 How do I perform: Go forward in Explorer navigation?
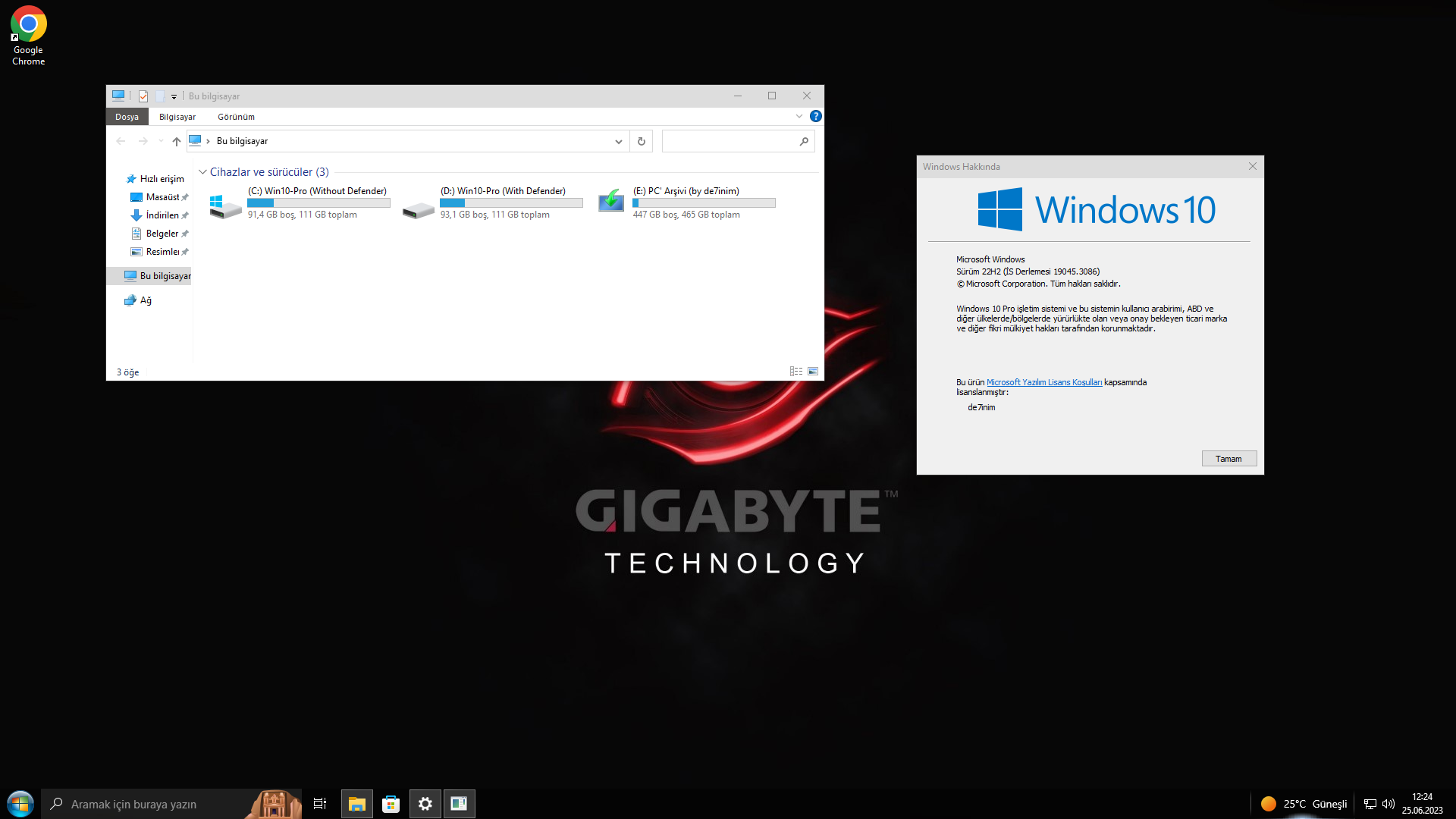click(x=143, y=141)
